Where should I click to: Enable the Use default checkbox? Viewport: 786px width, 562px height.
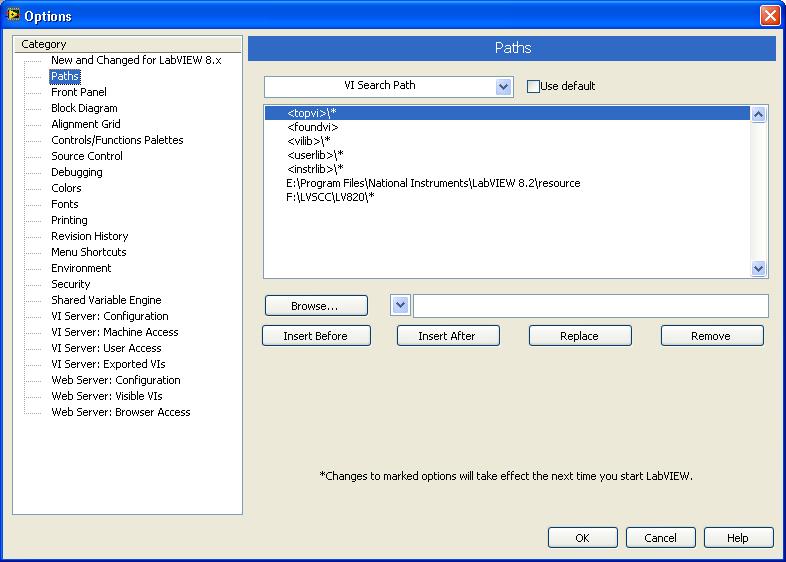[x=533, y=86]
